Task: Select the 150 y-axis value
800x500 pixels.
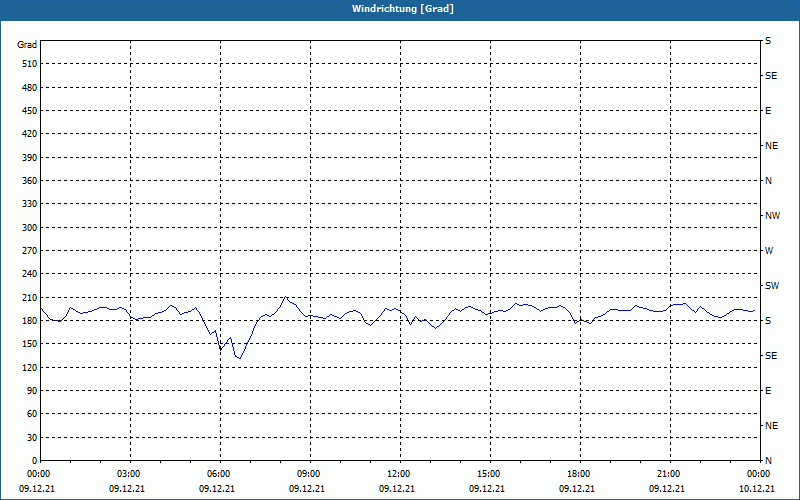Action: click(x=30, y=344)
